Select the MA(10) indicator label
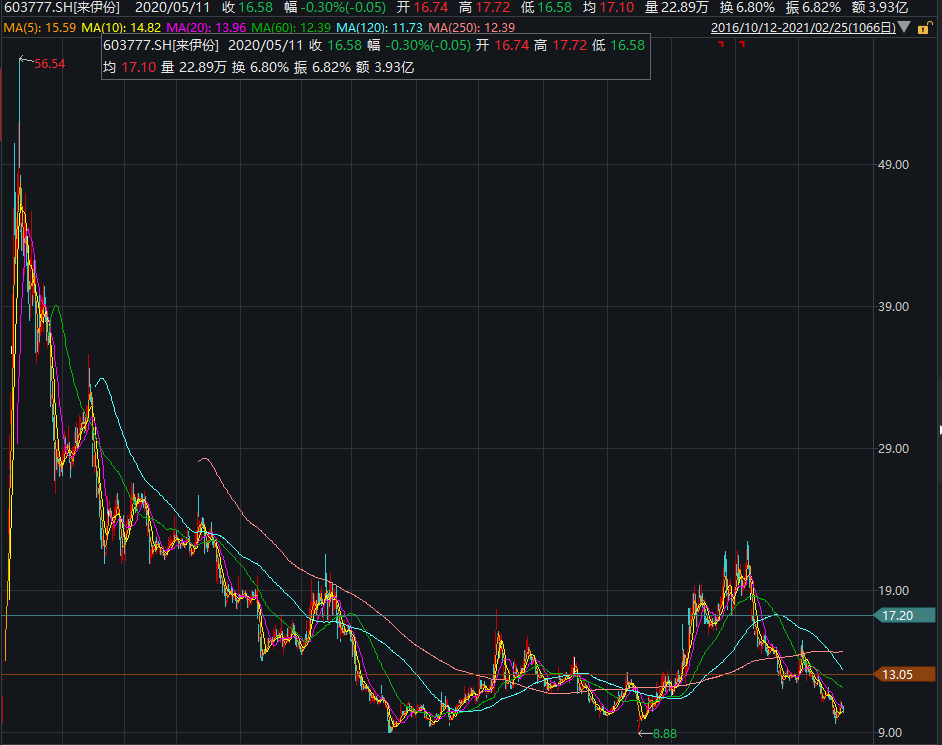The width and height of the screenshot is (942, 745). point(121,28)
